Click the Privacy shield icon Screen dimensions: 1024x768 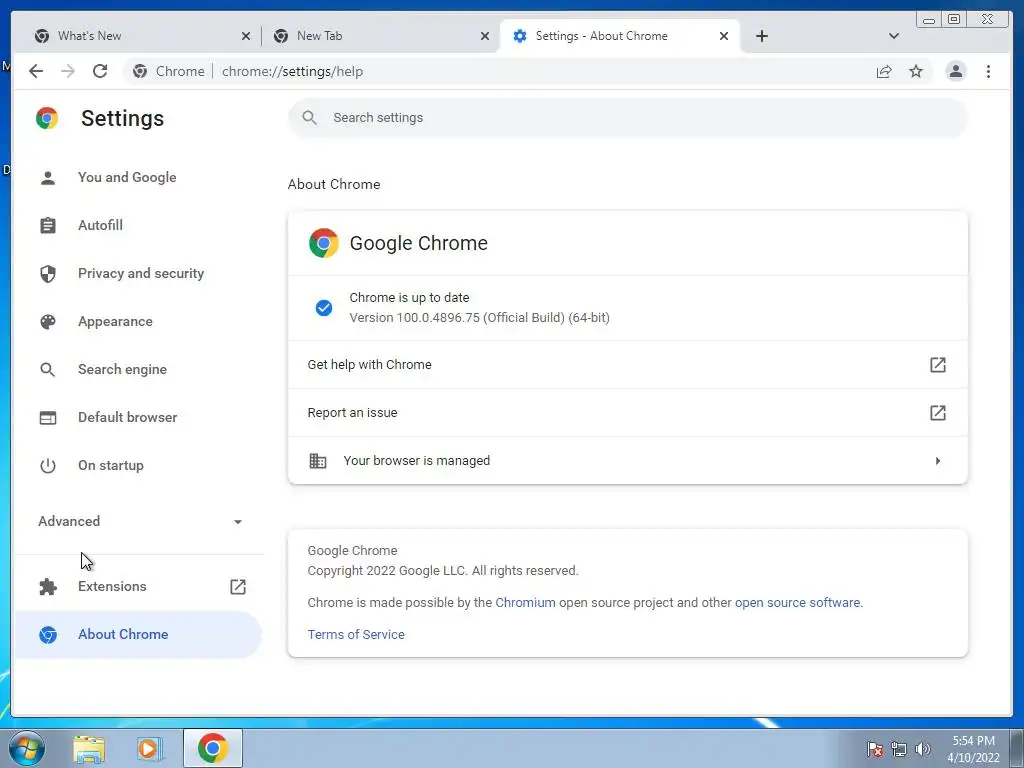coord(48,274)
